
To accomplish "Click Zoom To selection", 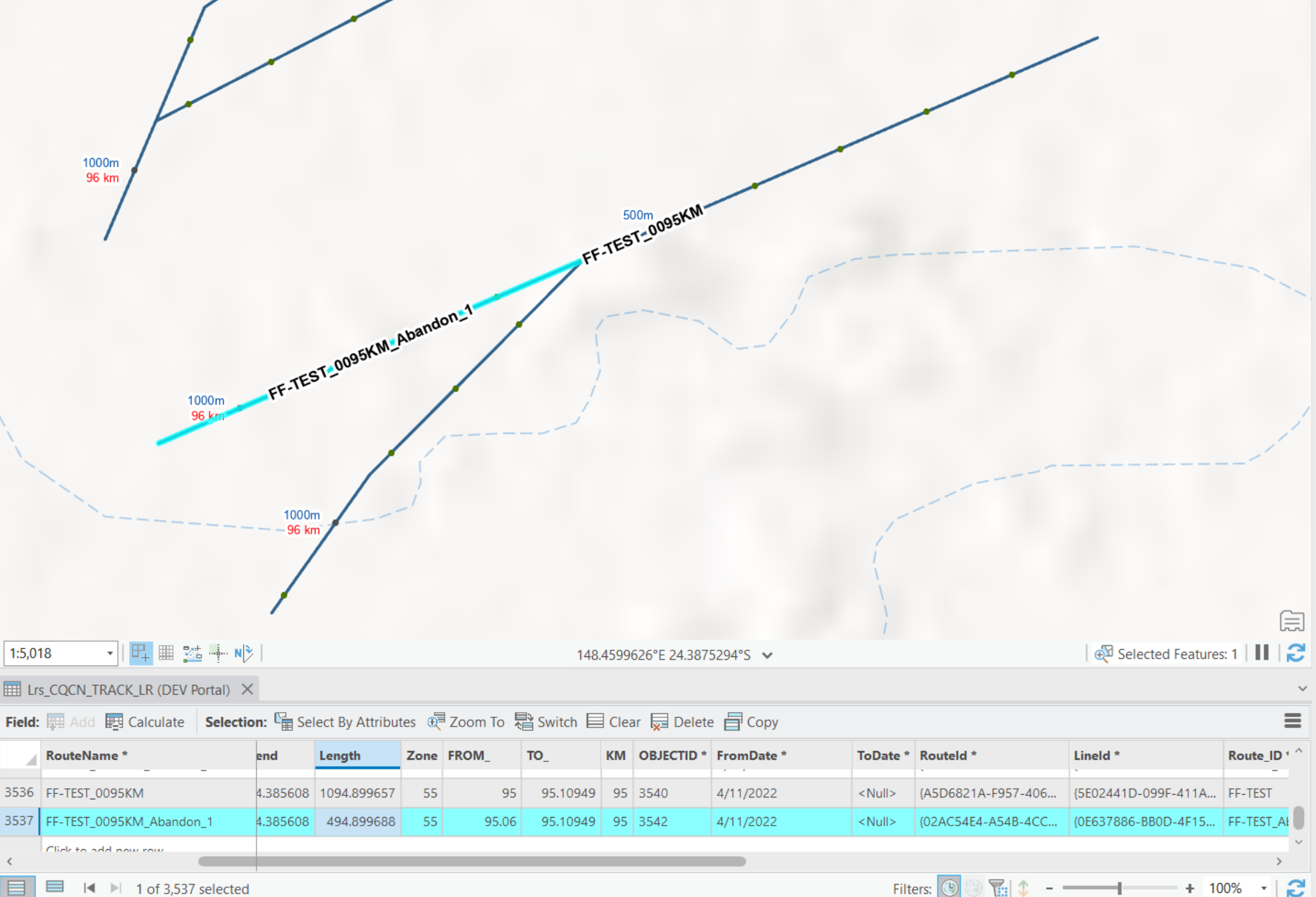I will point(466,722).
